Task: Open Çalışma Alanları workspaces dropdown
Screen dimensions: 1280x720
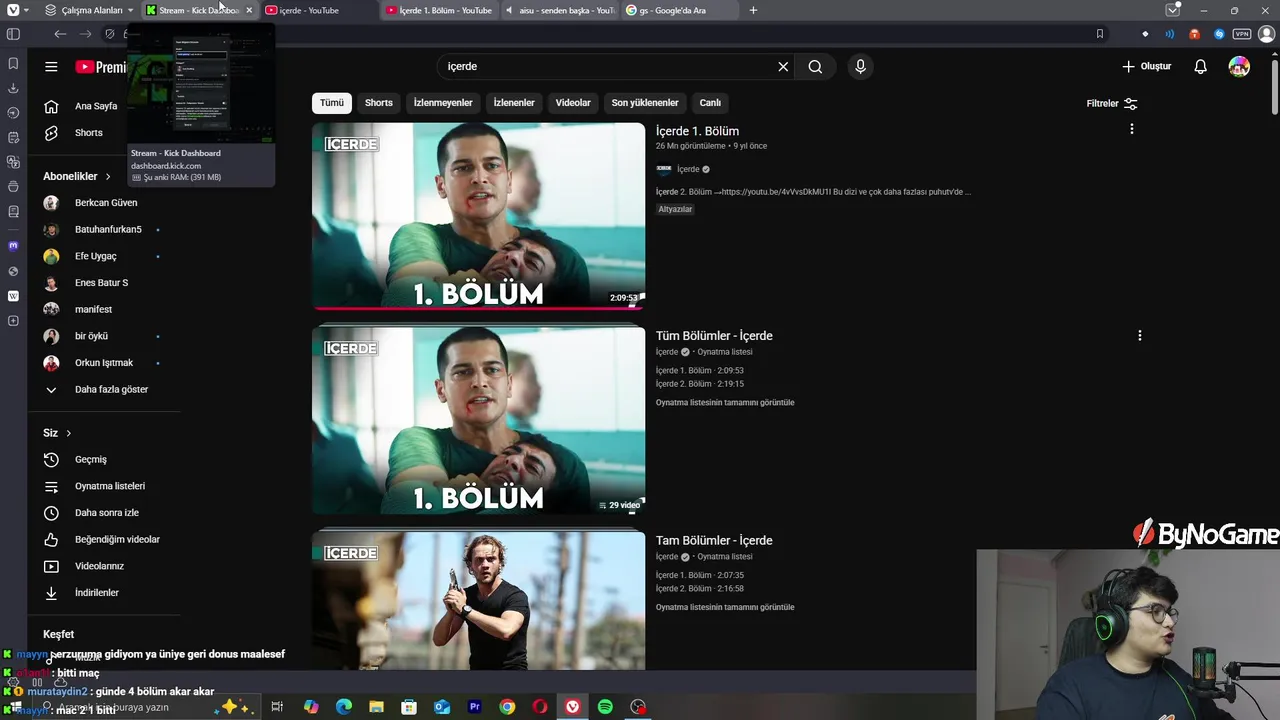Action: (90, 10)
